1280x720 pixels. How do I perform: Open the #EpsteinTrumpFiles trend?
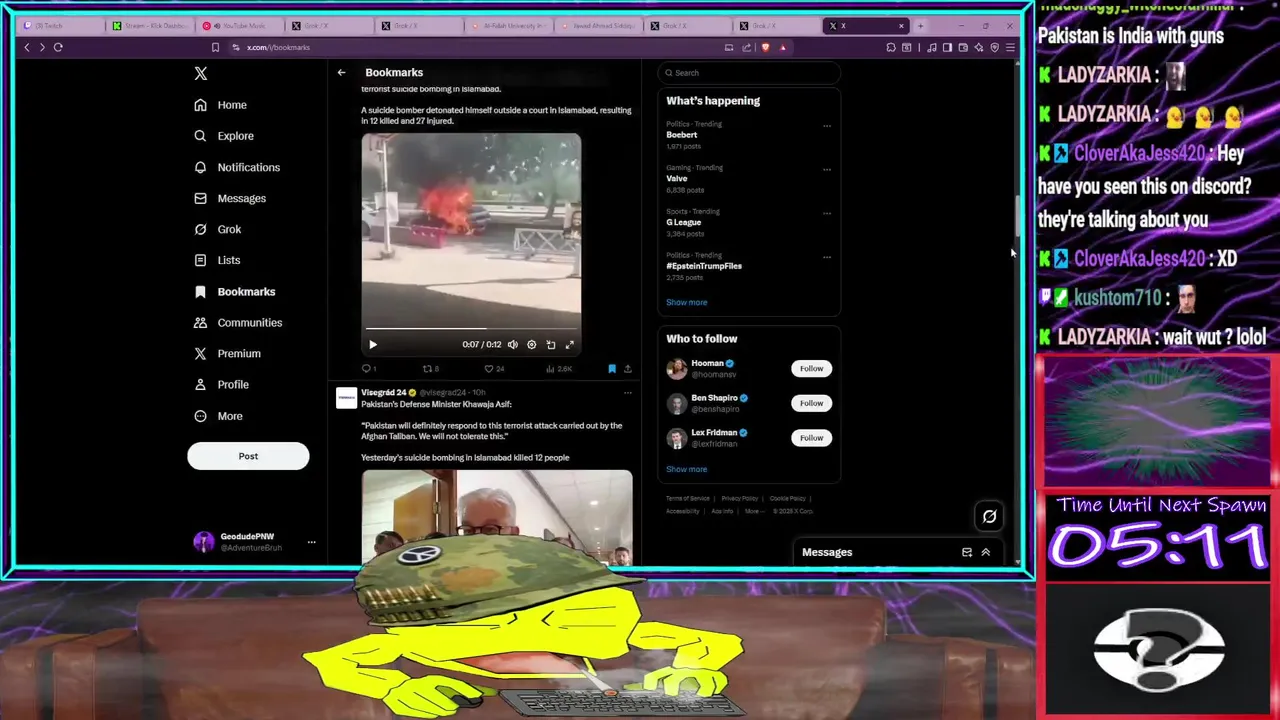point(704,266)
